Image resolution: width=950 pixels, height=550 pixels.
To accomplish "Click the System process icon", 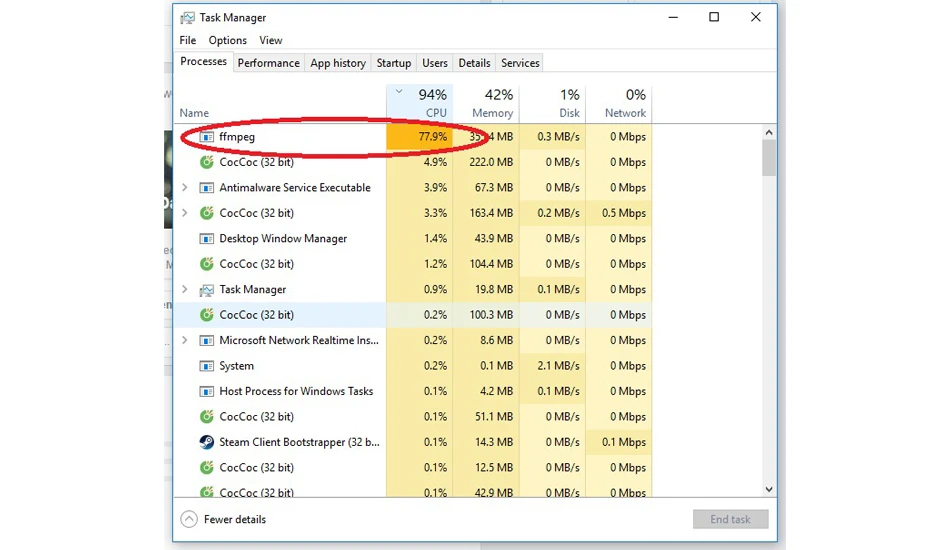I will click(207, 366).
